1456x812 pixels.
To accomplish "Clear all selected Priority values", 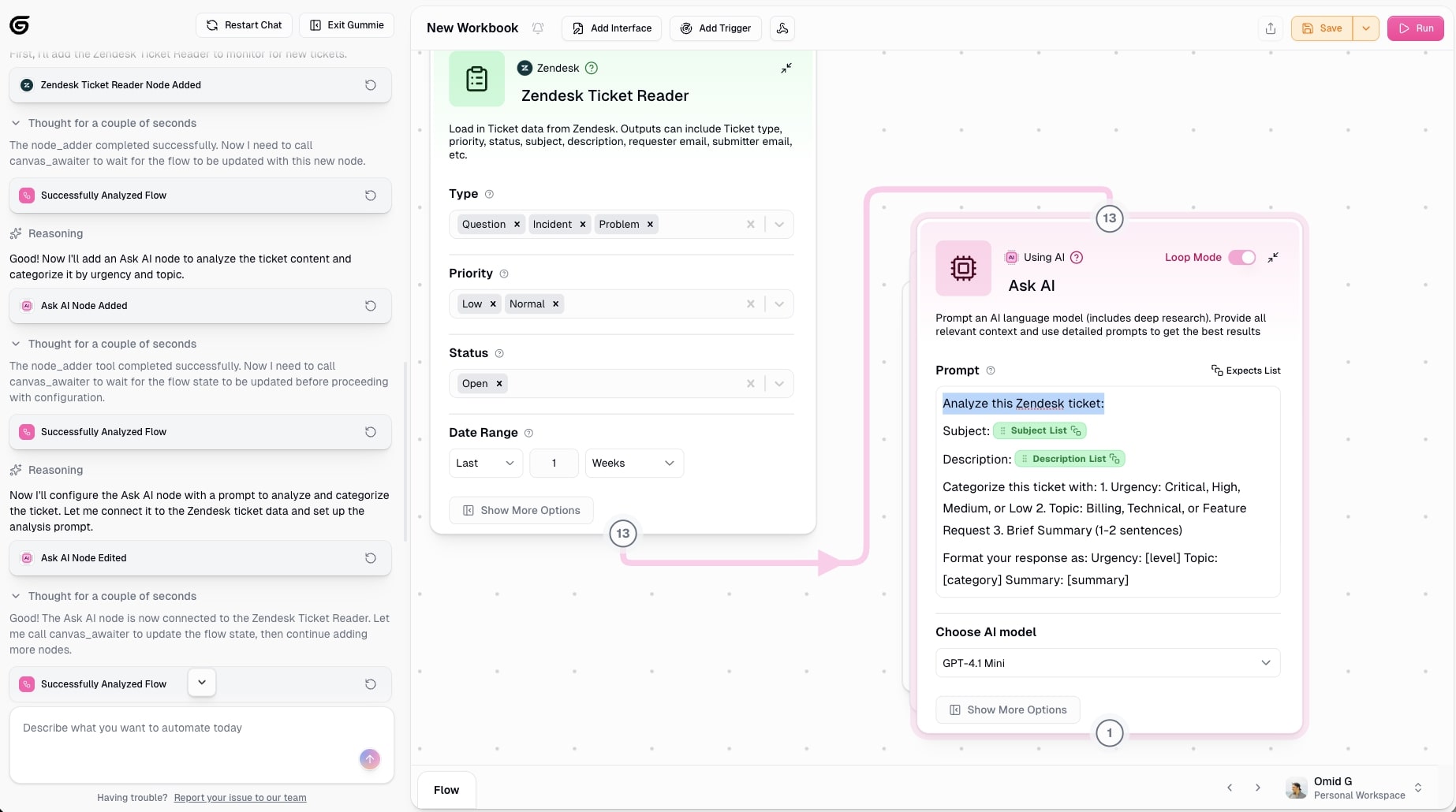I will [751, 304].
